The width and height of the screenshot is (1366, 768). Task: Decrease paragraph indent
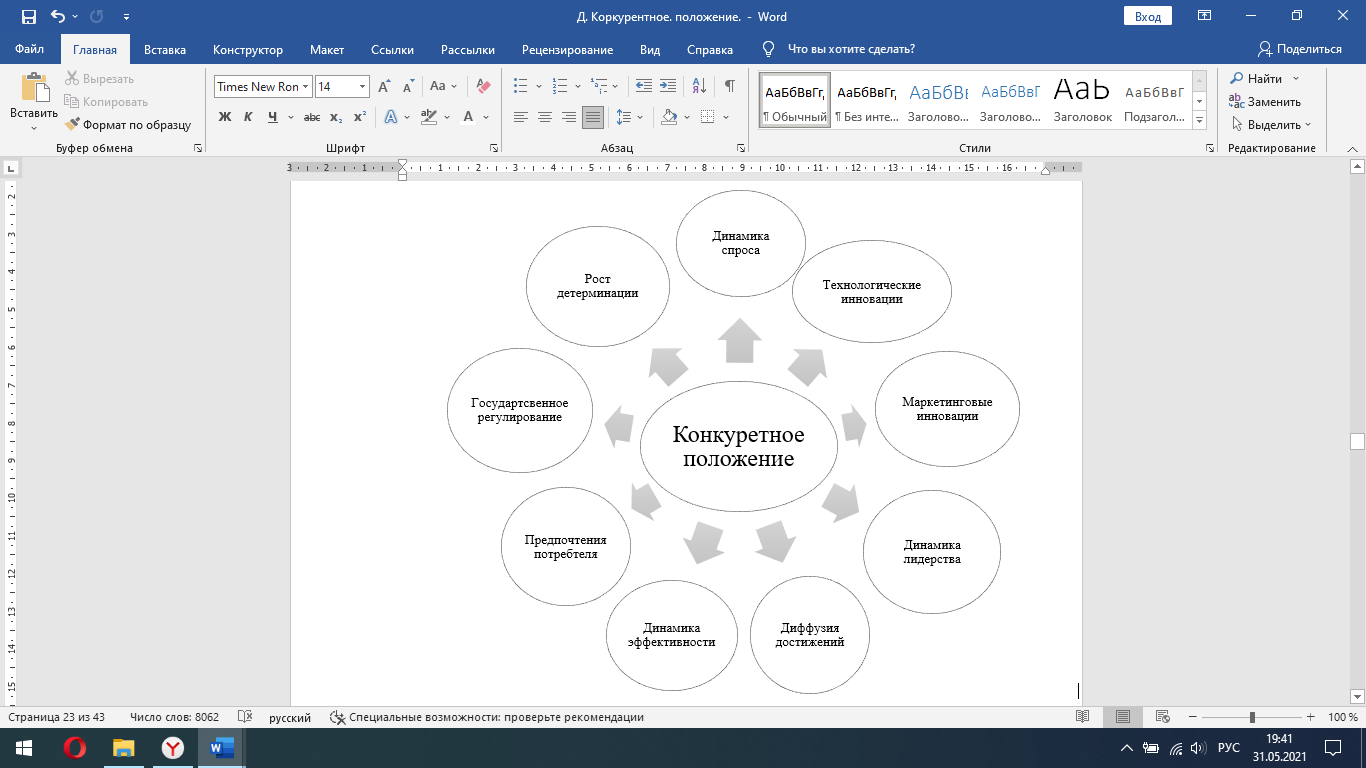[x=644, y=87]
